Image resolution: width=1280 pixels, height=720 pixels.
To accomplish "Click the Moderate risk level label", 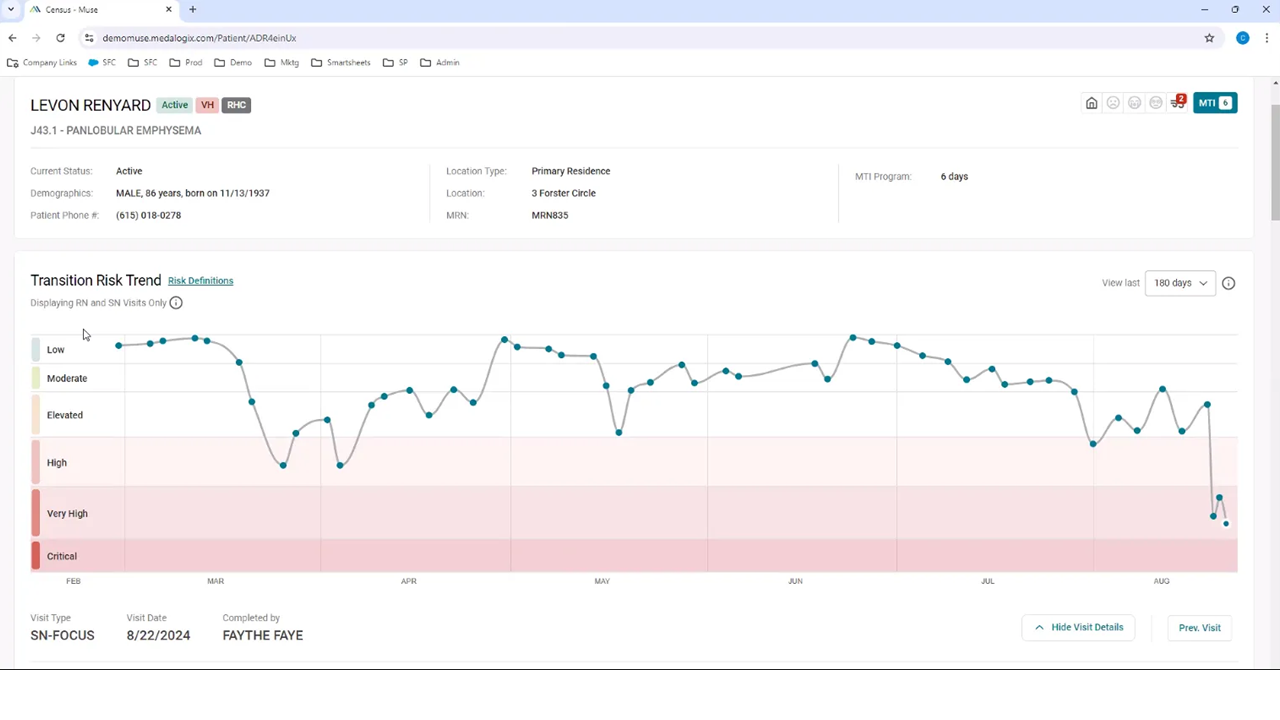I will [67, 378].
